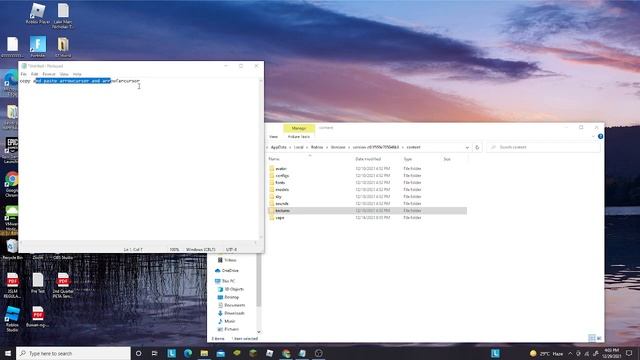640x360 pixels.
Task: Open Task View on the taskbar
Action: click(x=155, y=353)
